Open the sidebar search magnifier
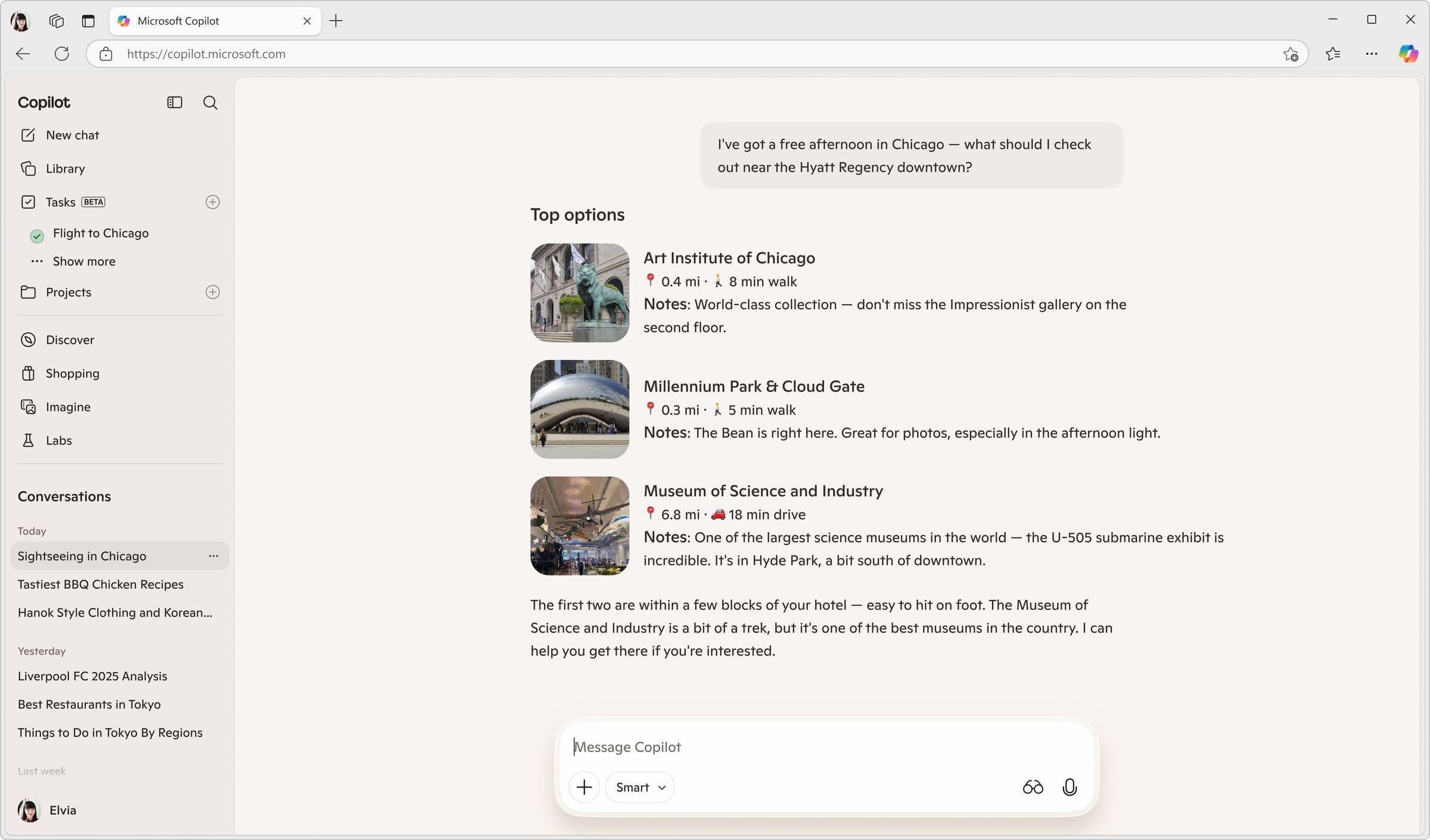Image resolution: width=1430 pixels, height=840 pixels. (x=210, y=102)
